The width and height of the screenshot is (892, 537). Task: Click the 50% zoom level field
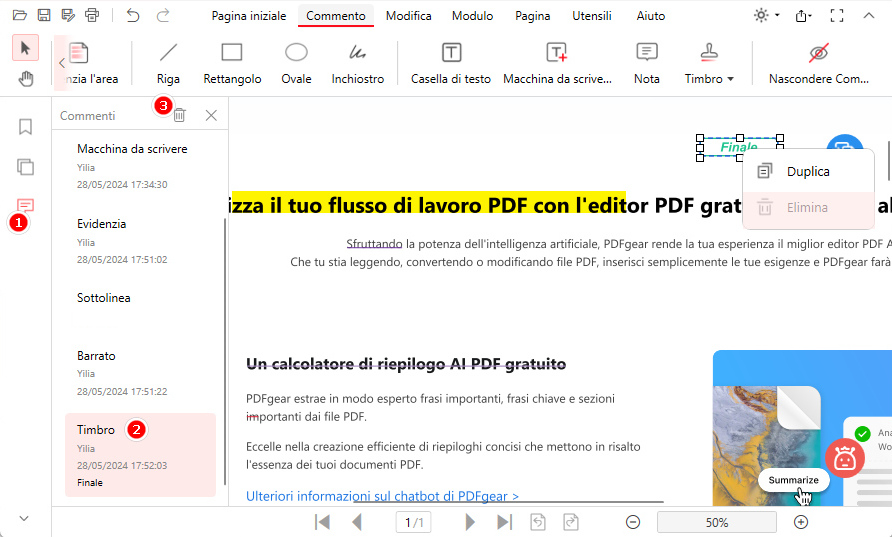point(717,522)
